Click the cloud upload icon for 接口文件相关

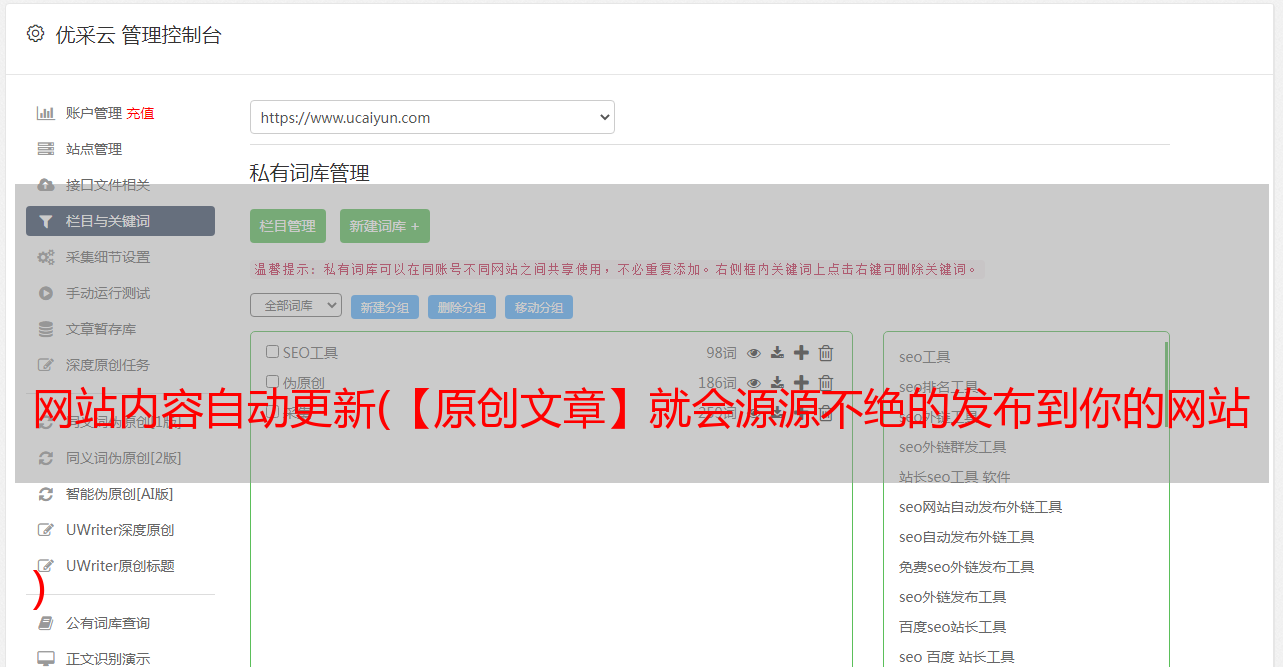[45, 185]
